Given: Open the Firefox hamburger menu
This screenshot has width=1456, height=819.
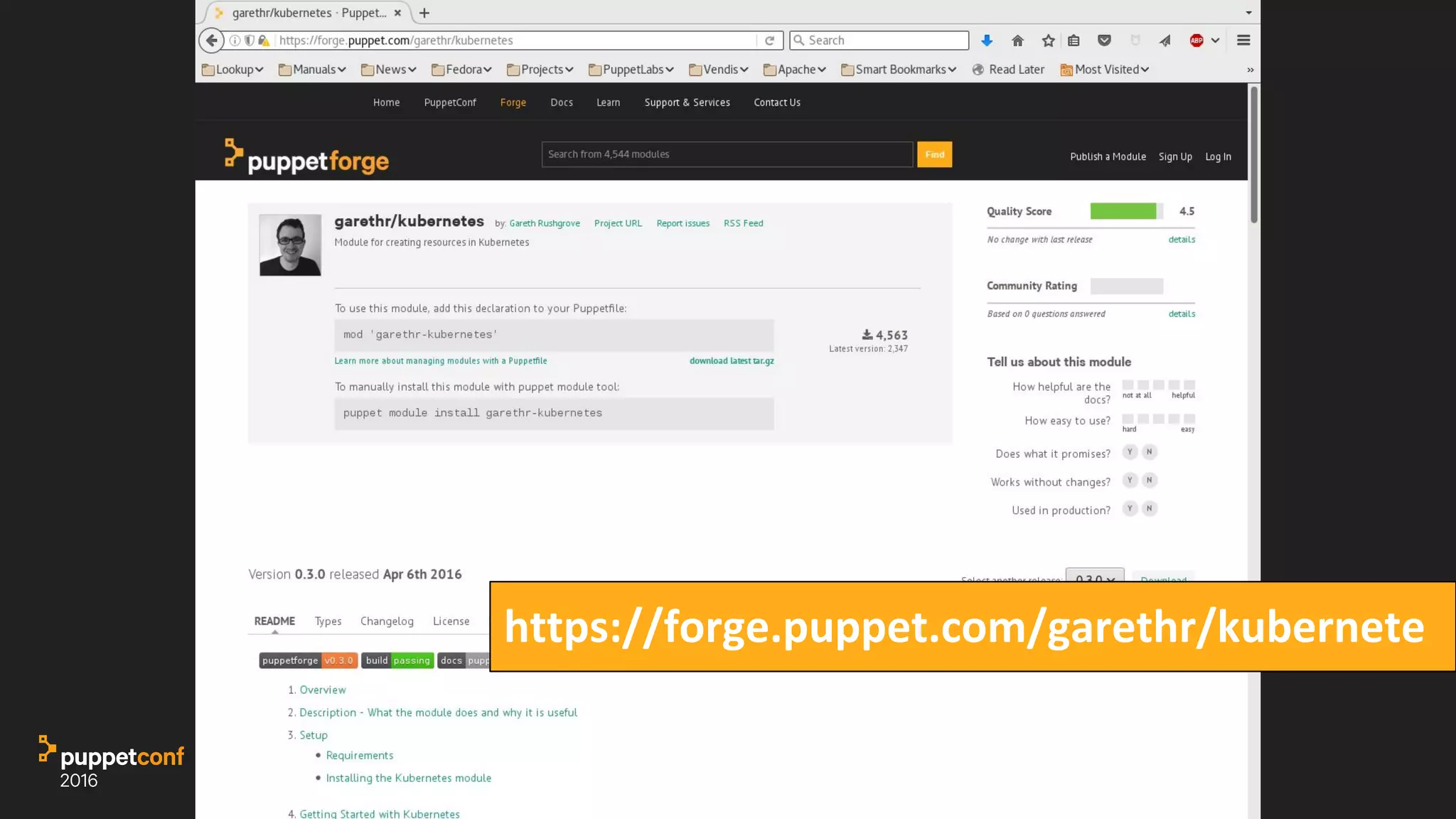Looking at the screenshot, I should point(1243,41).
